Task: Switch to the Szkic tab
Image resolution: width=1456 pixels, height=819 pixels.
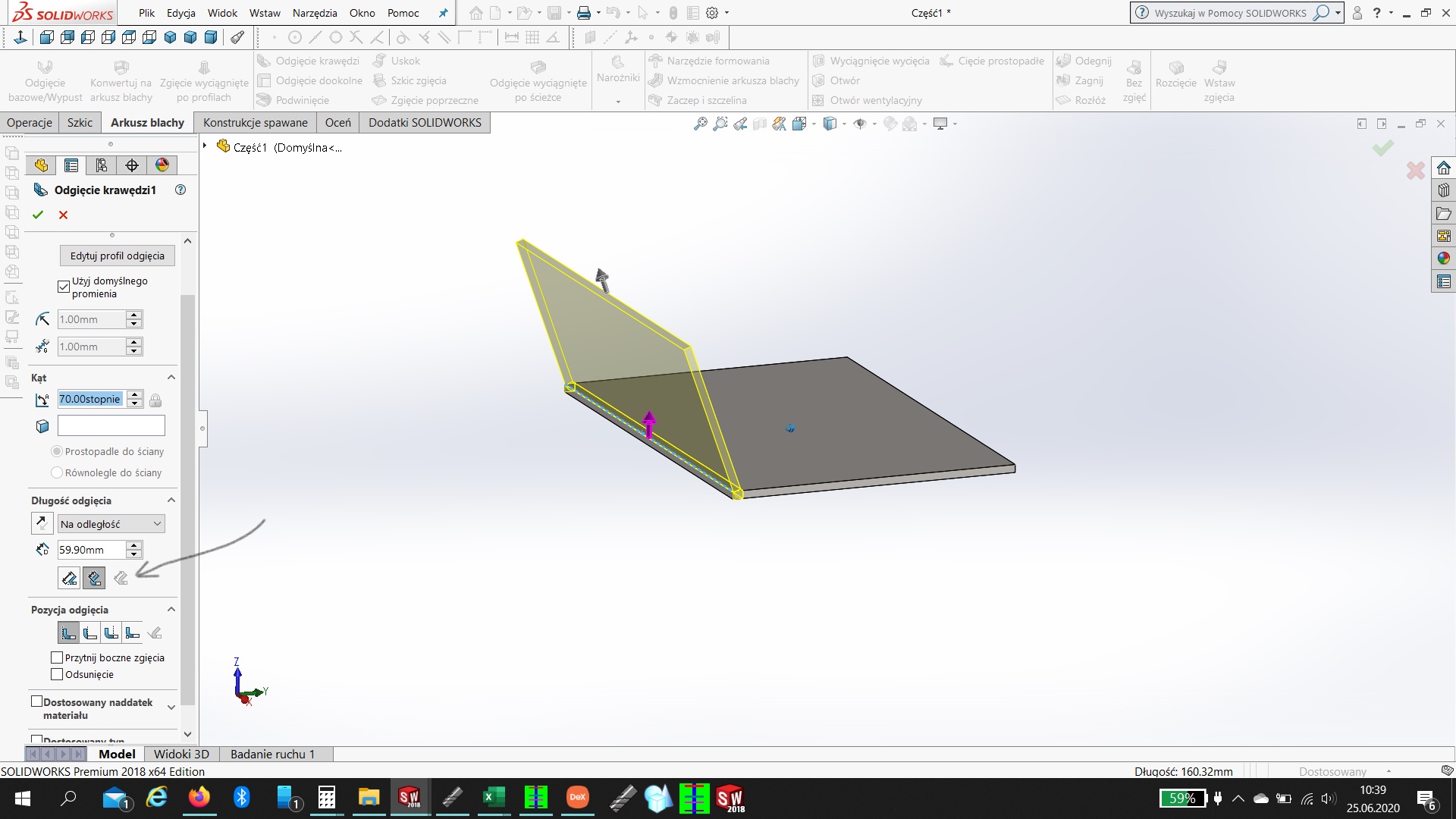Action: [80, 123]
